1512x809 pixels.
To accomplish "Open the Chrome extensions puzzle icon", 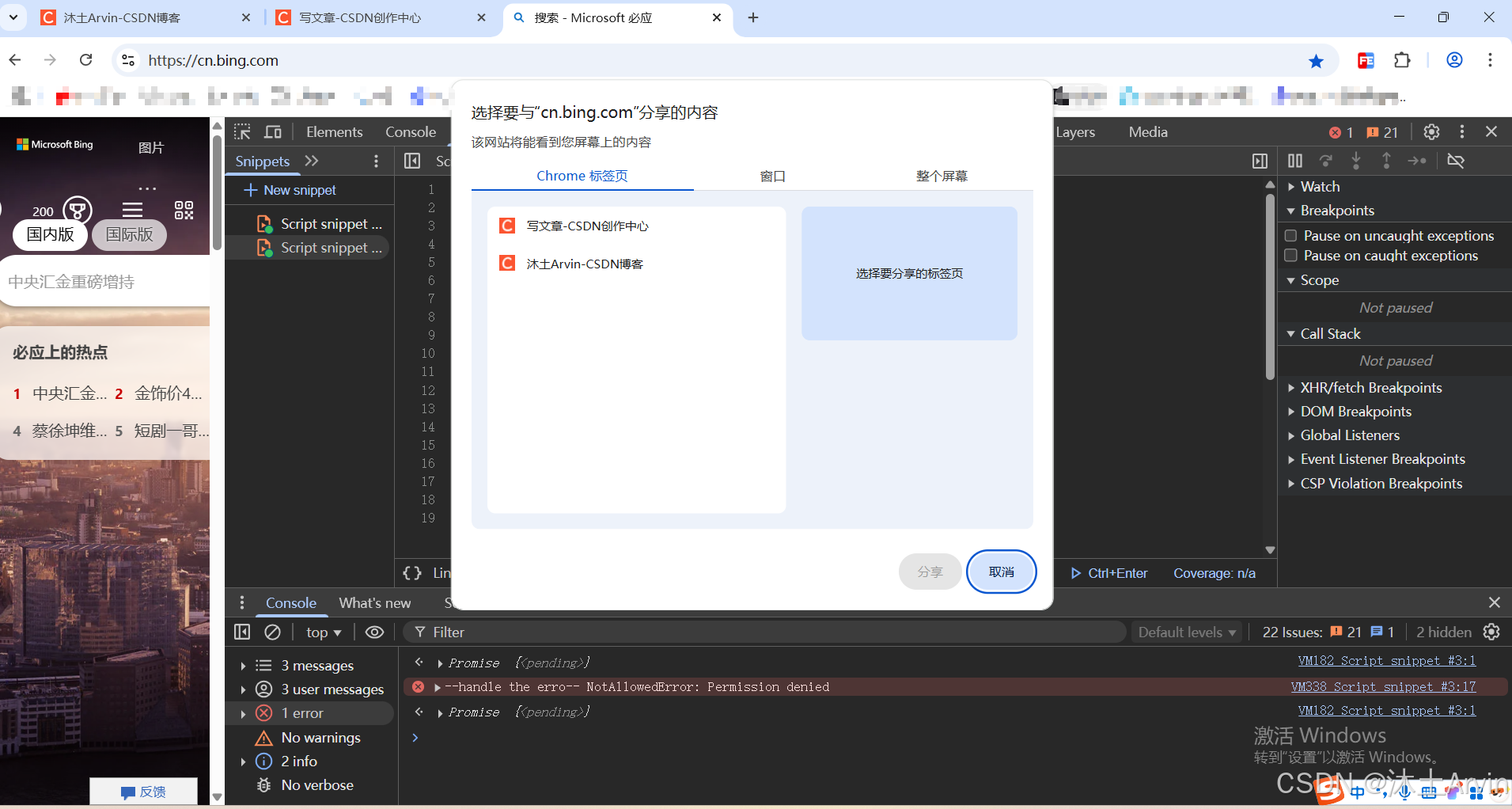I will coord(1402,60).
